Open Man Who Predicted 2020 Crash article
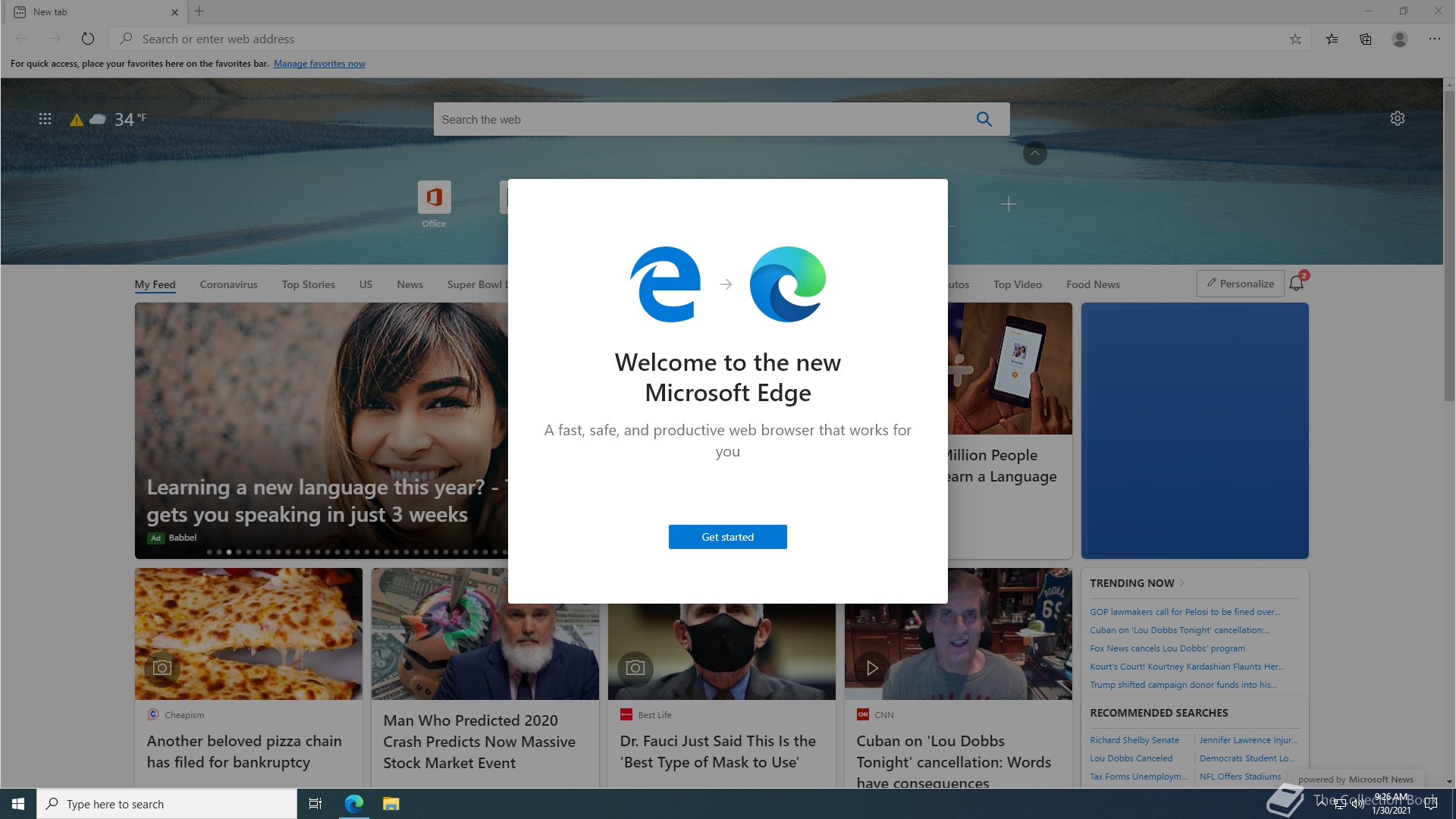This screenshot has width=1456, height=819. (479, 742)
